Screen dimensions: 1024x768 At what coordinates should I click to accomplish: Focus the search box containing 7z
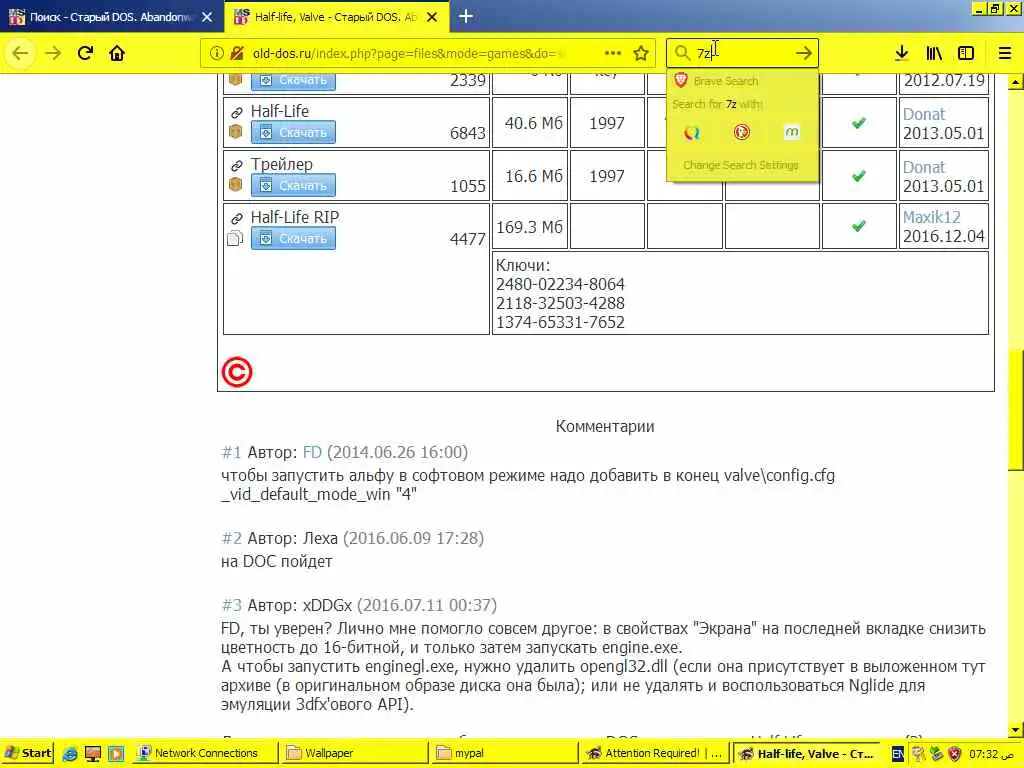742,53
